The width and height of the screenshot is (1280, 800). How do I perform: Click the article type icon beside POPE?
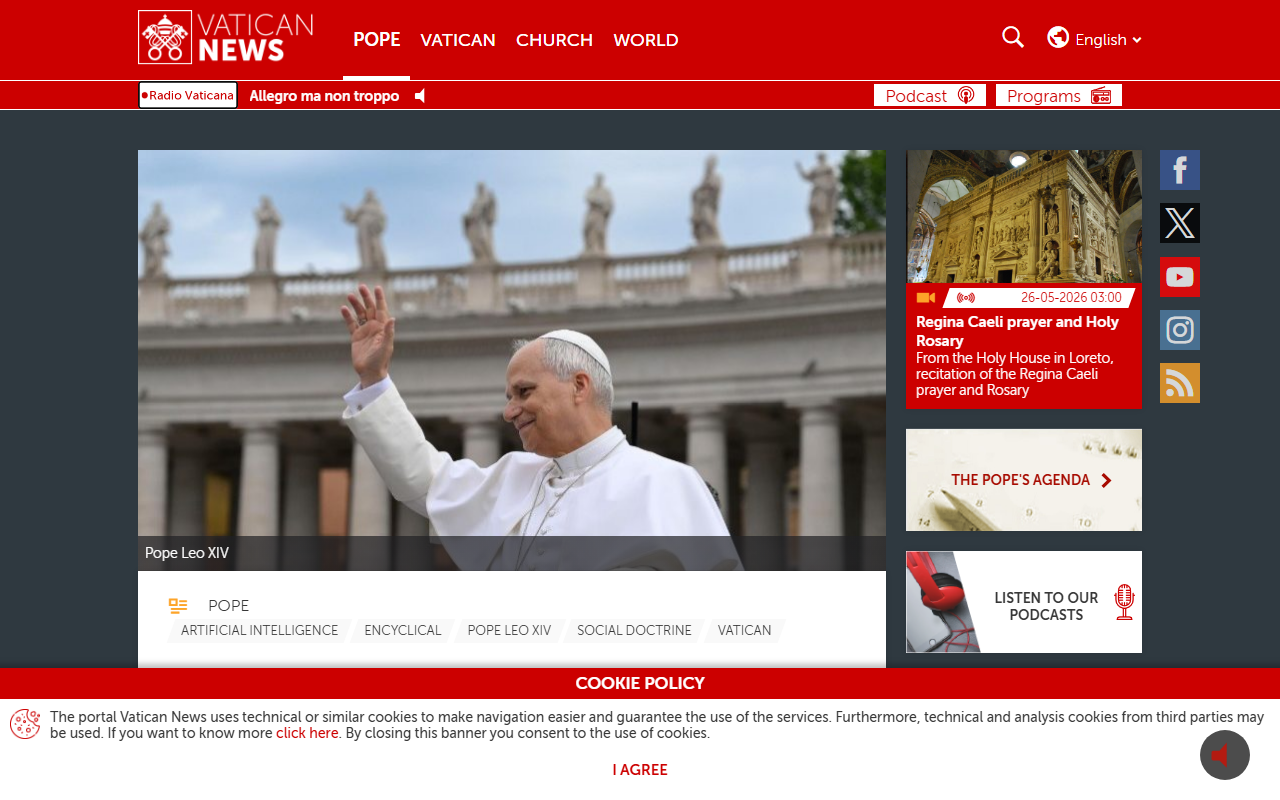pos(178,606)
